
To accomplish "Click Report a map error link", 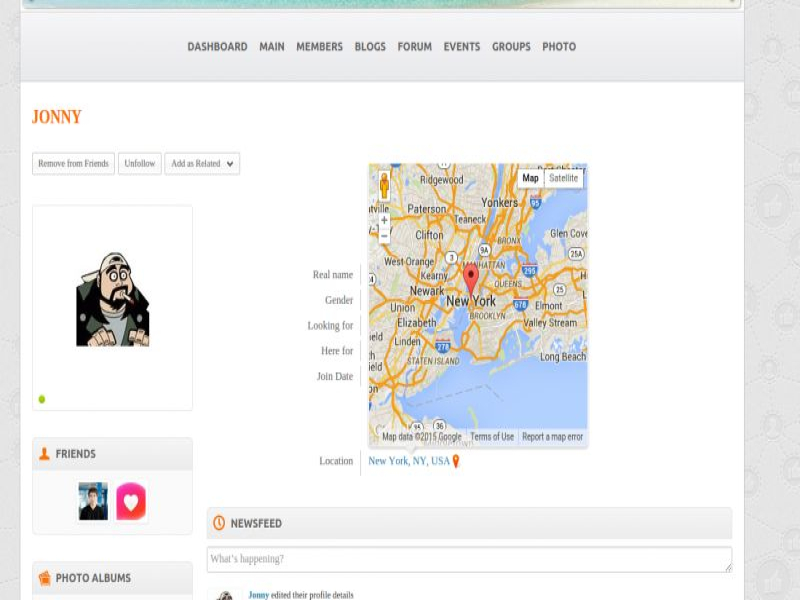I will [552, 437].
